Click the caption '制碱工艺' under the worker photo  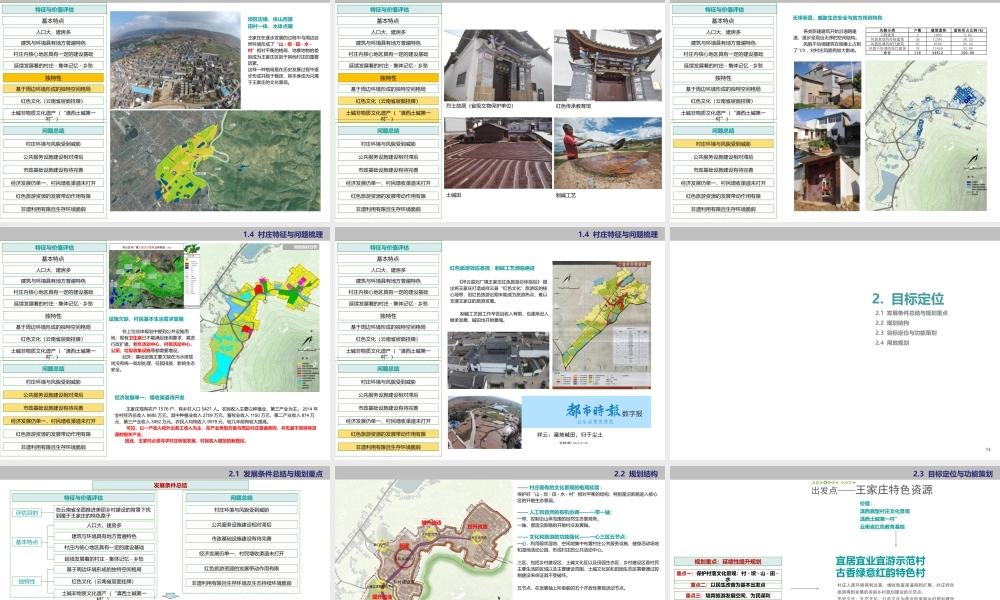[x=566, y=195]
